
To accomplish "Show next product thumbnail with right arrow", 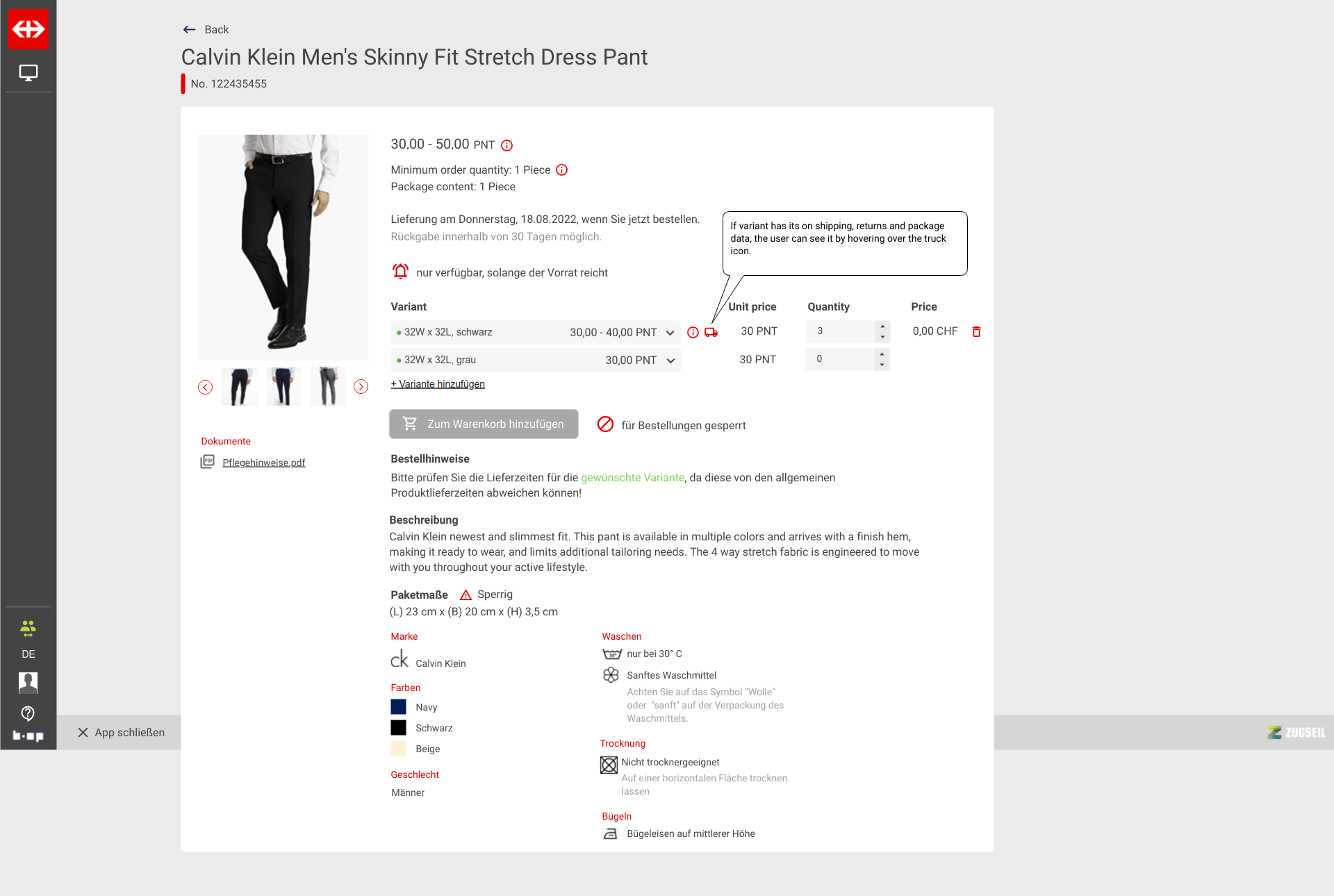I will coord(361,387).
